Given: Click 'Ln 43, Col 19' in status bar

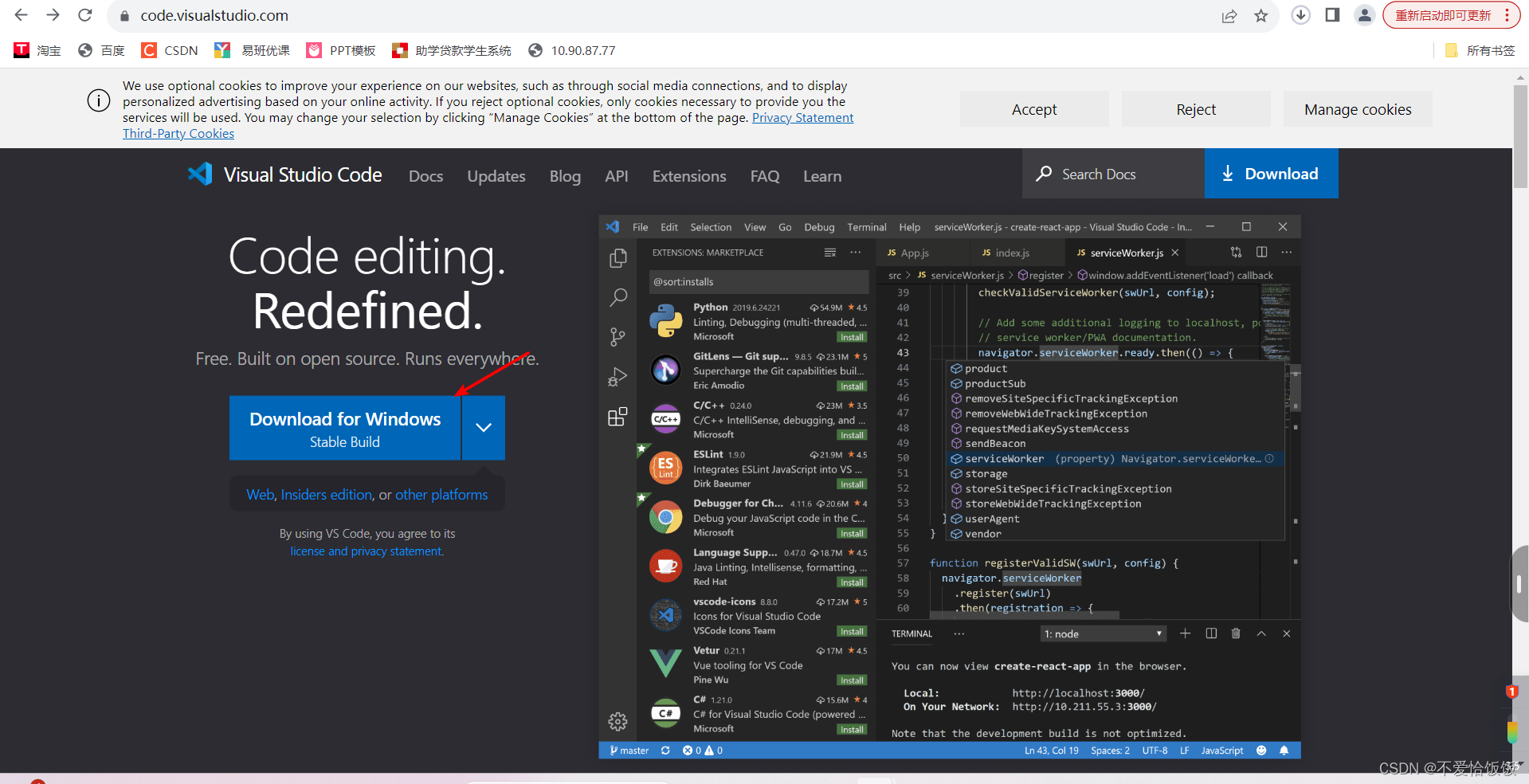Looking at the screenshot, I should point(1051,751).
